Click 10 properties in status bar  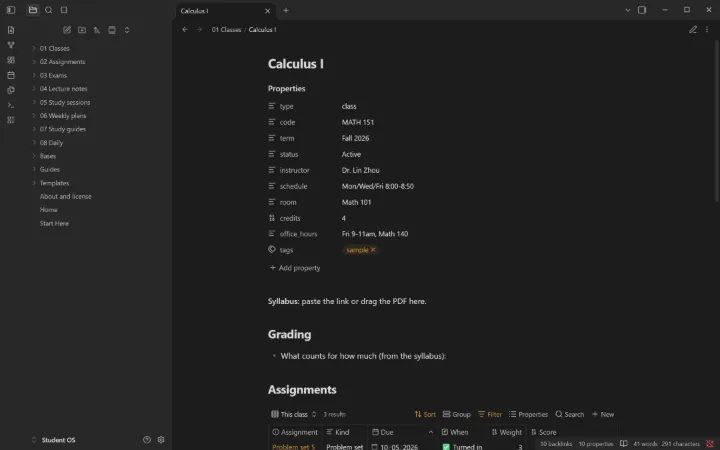tap(596, 444)
